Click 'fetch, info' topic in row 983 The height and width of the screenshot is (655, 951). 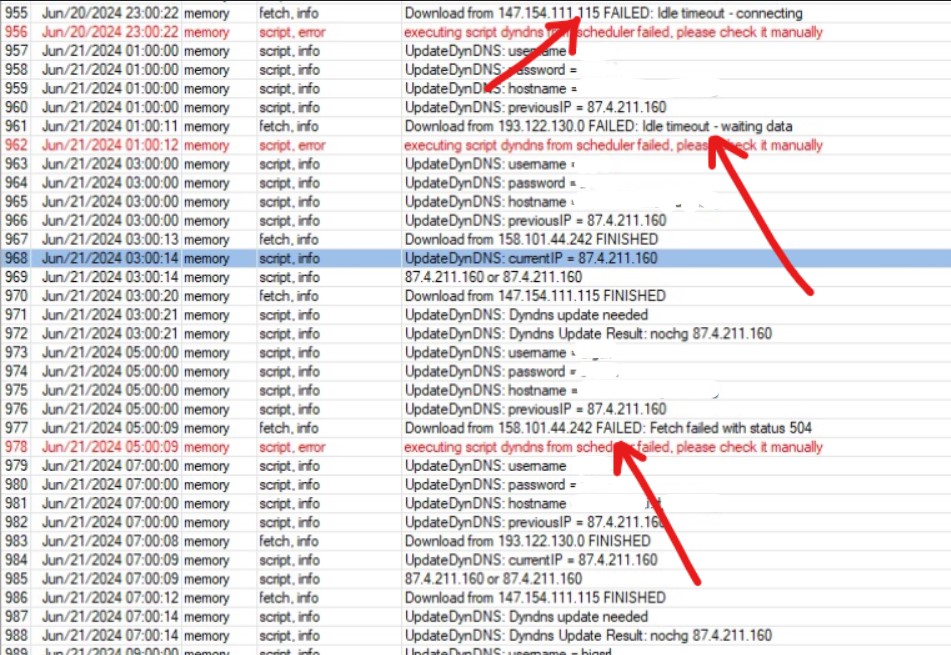(289, 540)
